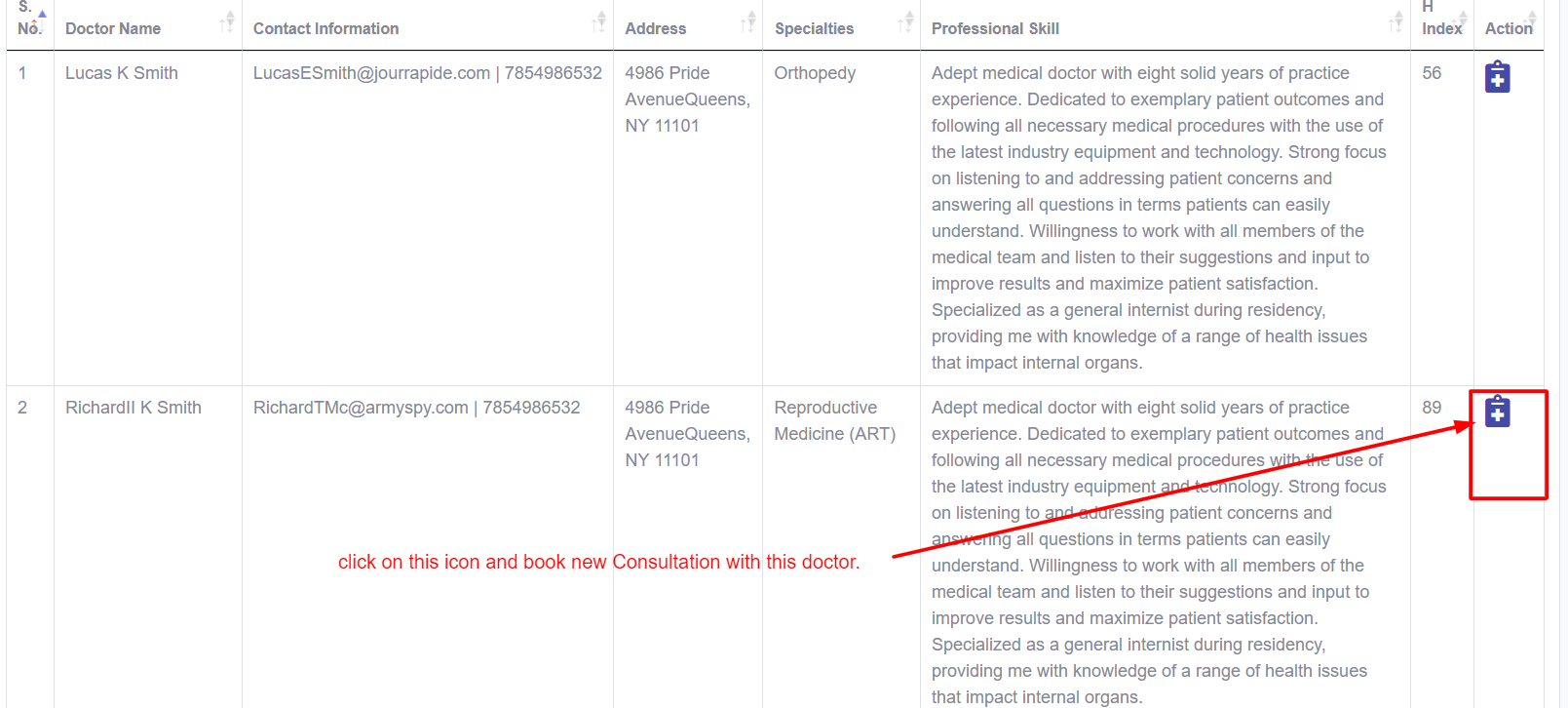Click the book consultation icon for RichardII K Smith
This screenshot has height=708, width=1568.
coord(1497,412)
